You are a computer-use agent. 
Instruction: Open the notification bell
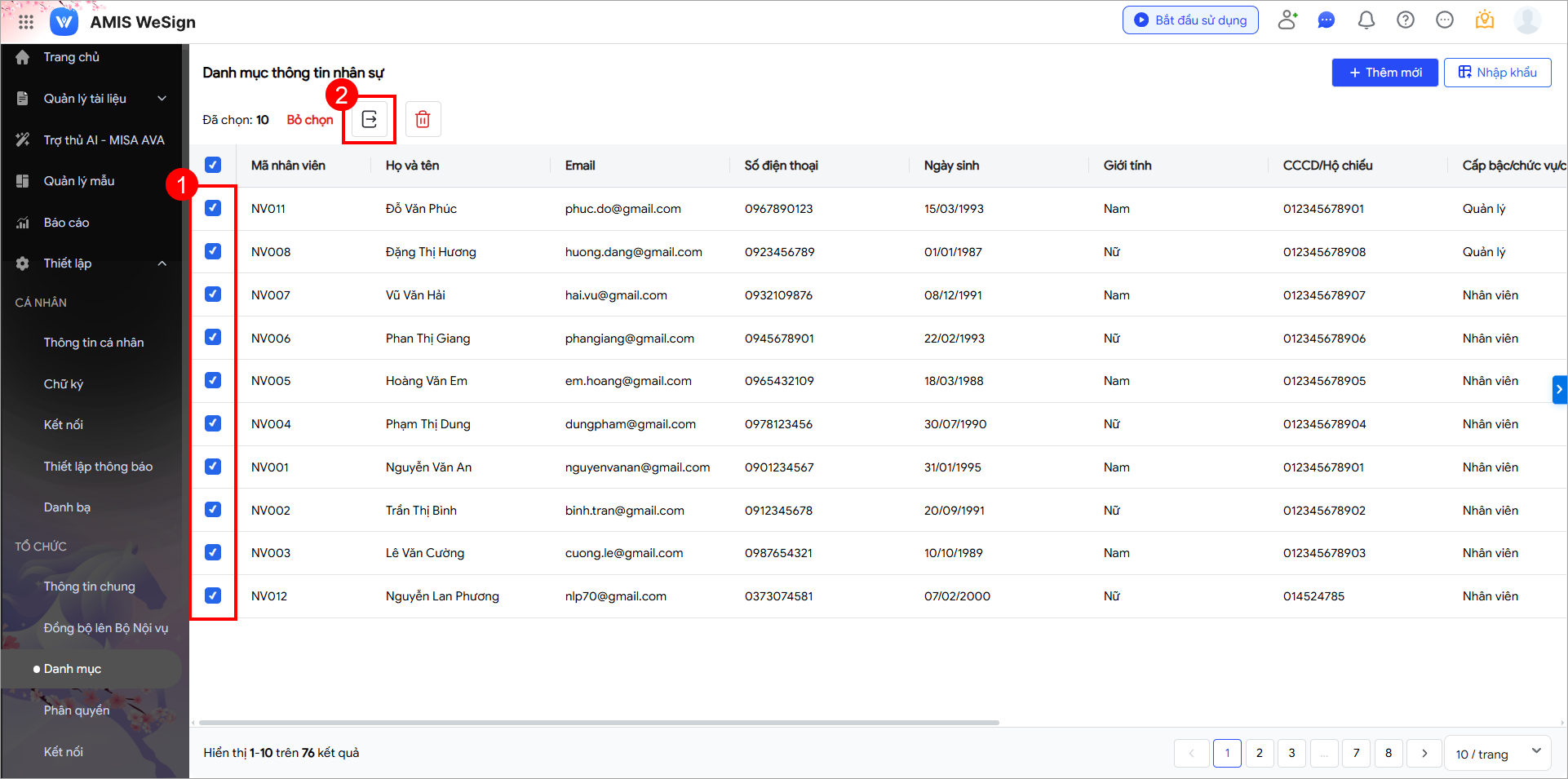pyautogui.click(x=1366, y=20)
